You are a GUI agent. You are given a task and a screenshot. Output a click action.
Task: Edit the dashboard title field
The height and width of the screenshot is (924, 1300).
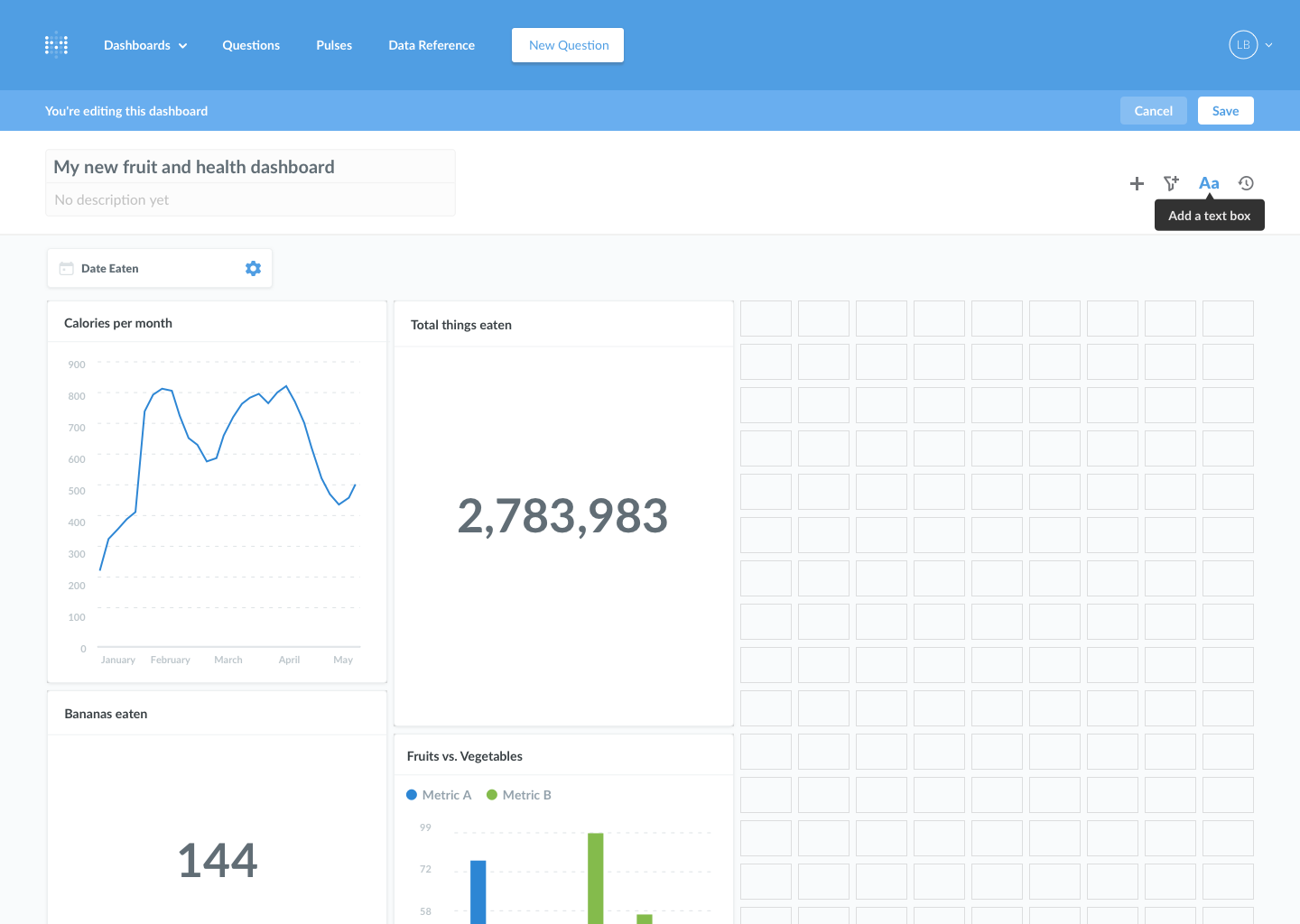194,166
